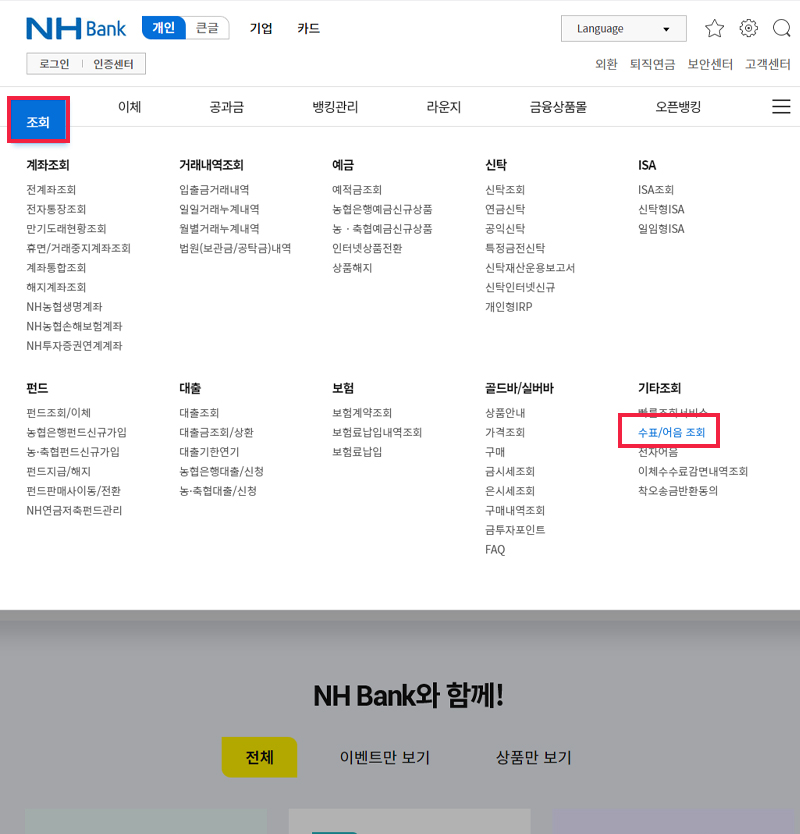Open 법원(보관금/공탁금)내역 link
The height and width of the screenshot is (834, 800).
point(235,248)
